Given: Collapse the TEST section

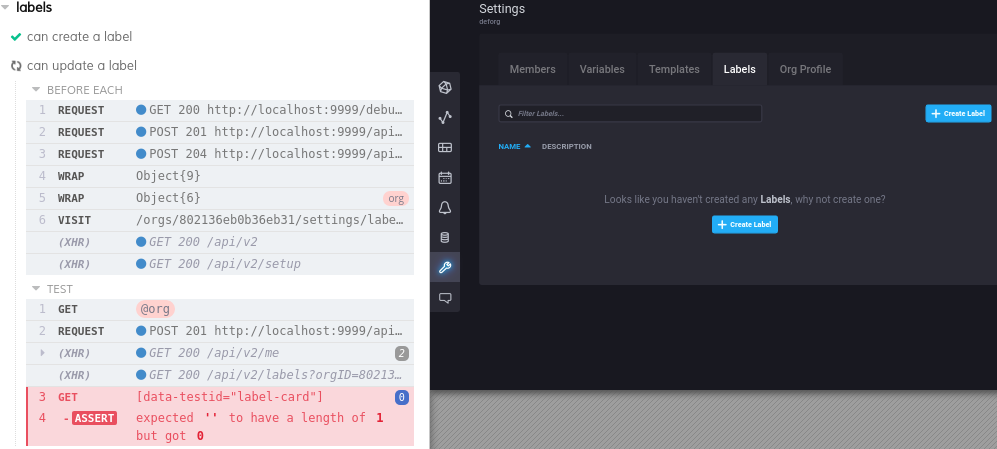Looking at the screenshot, I should [36, 289].
